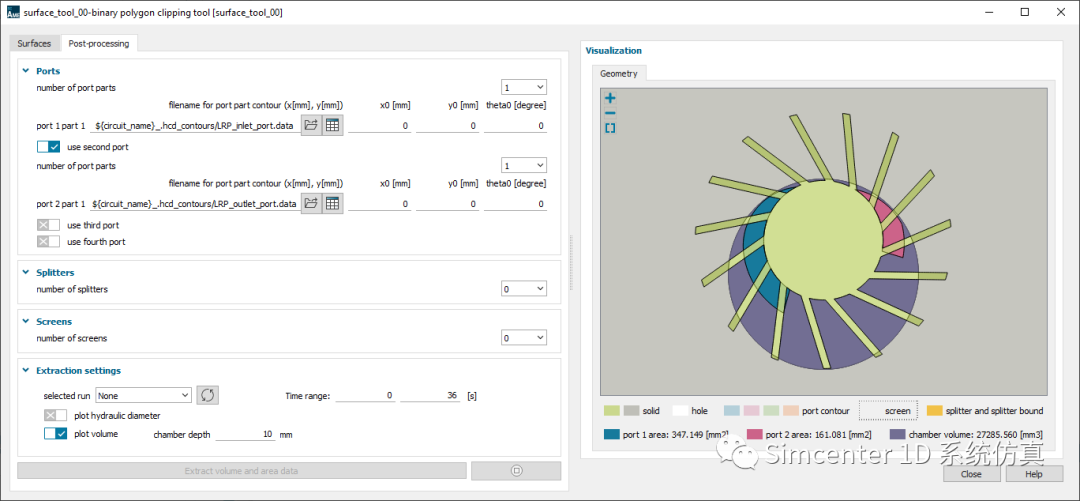Open table editor for port 2 contour
Screen dimensions: 1080x501
(x=332, y=203)
